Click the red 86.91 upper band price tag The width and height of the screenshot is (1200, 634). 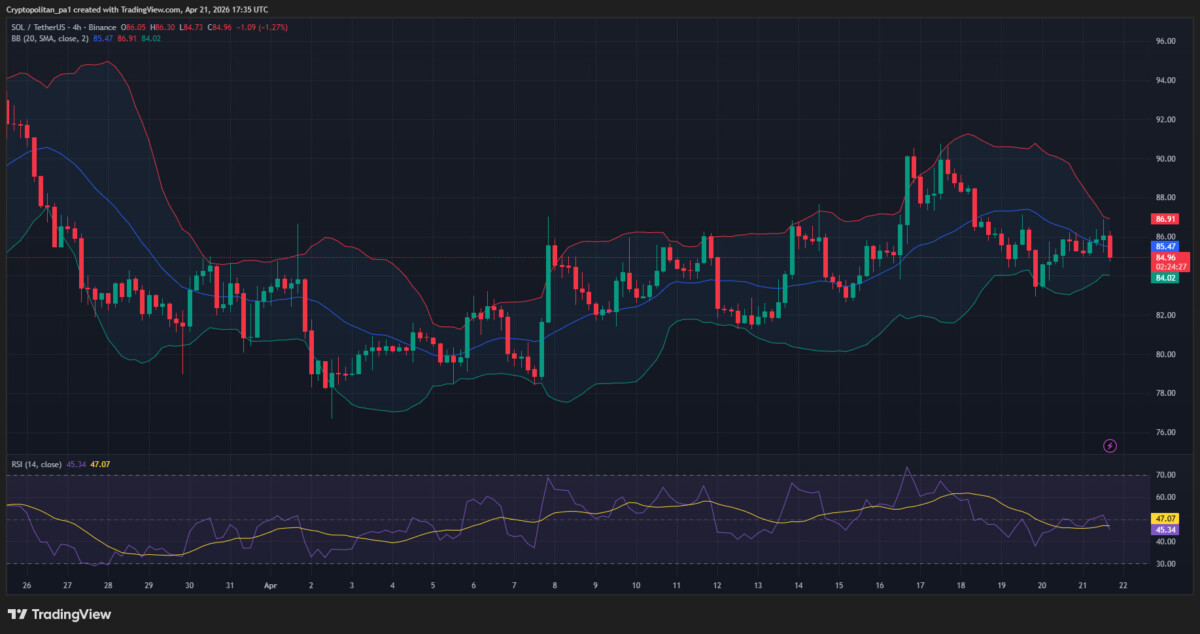coord(1163,219)
